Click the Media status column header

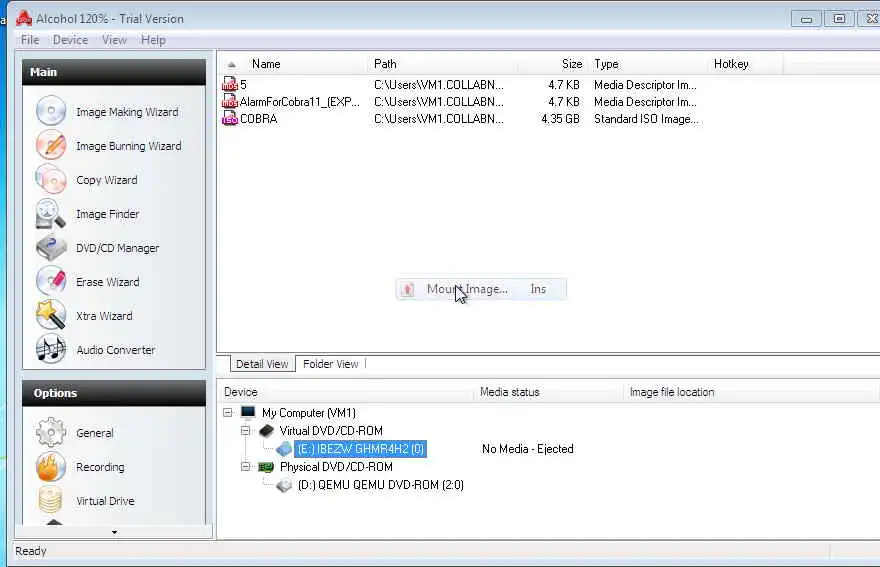point(510,392)
